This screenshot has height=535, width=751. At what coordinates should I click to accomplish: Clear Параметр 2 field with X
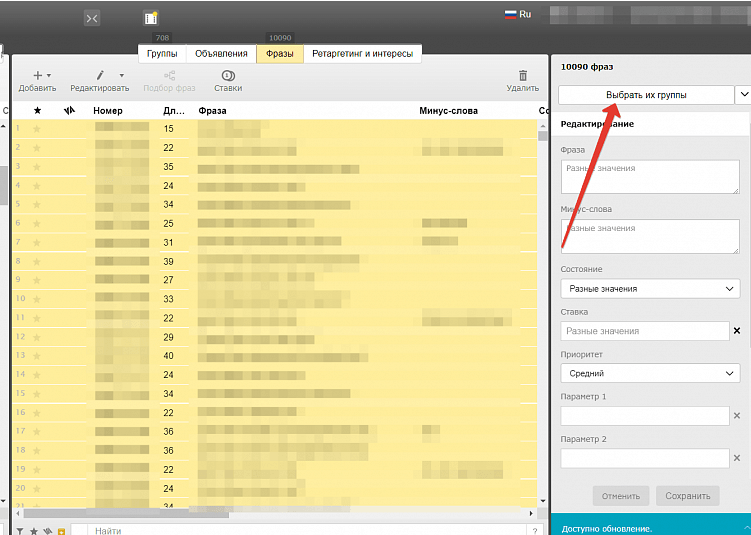coord(737,458)
